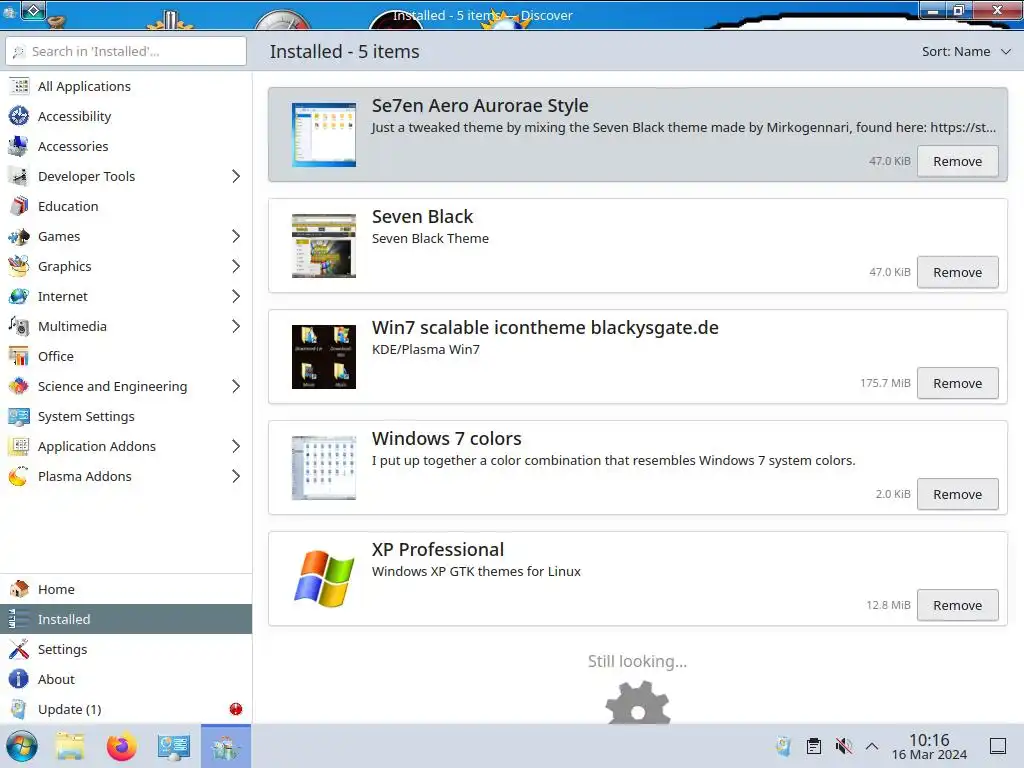Screen dimensions: 1024x768
Task: Expand the Internet category chevron
Action: click(x=236, y=296)
